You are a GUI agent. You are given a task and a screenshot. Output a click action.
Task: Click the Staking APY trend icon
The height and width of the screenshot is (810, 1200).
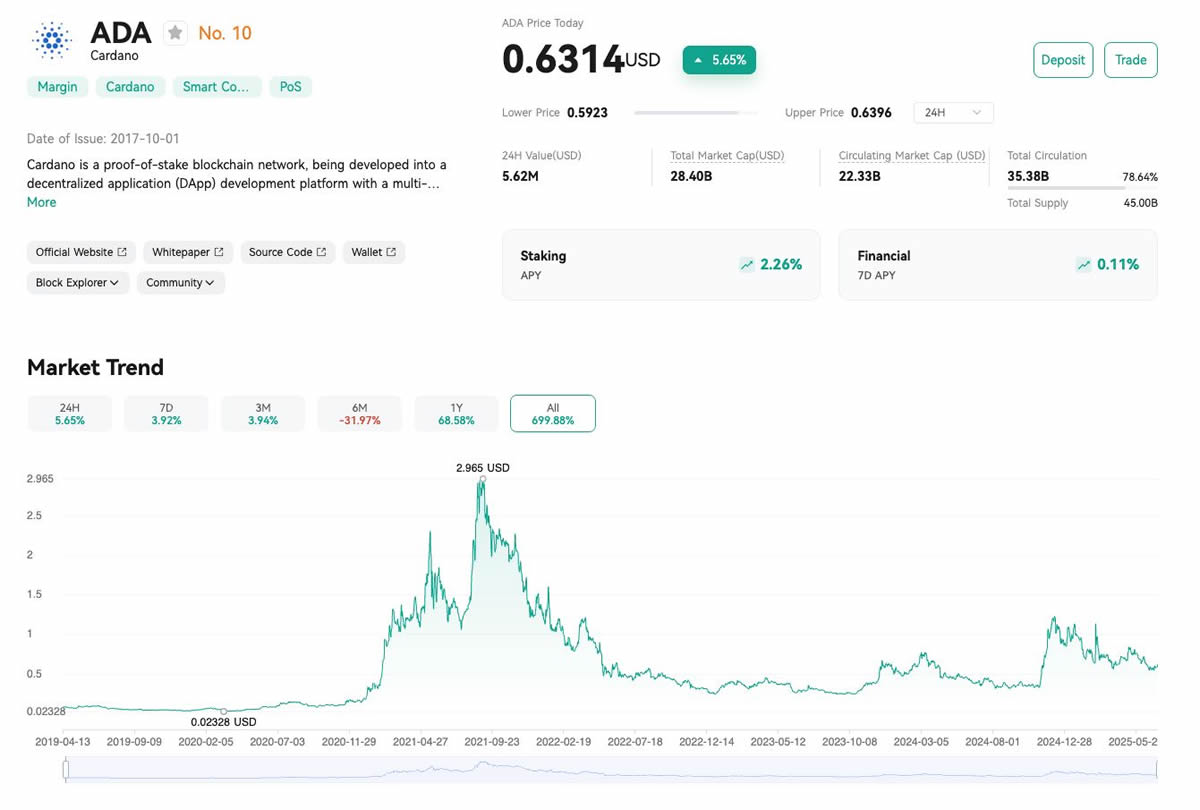click(746, 265)
